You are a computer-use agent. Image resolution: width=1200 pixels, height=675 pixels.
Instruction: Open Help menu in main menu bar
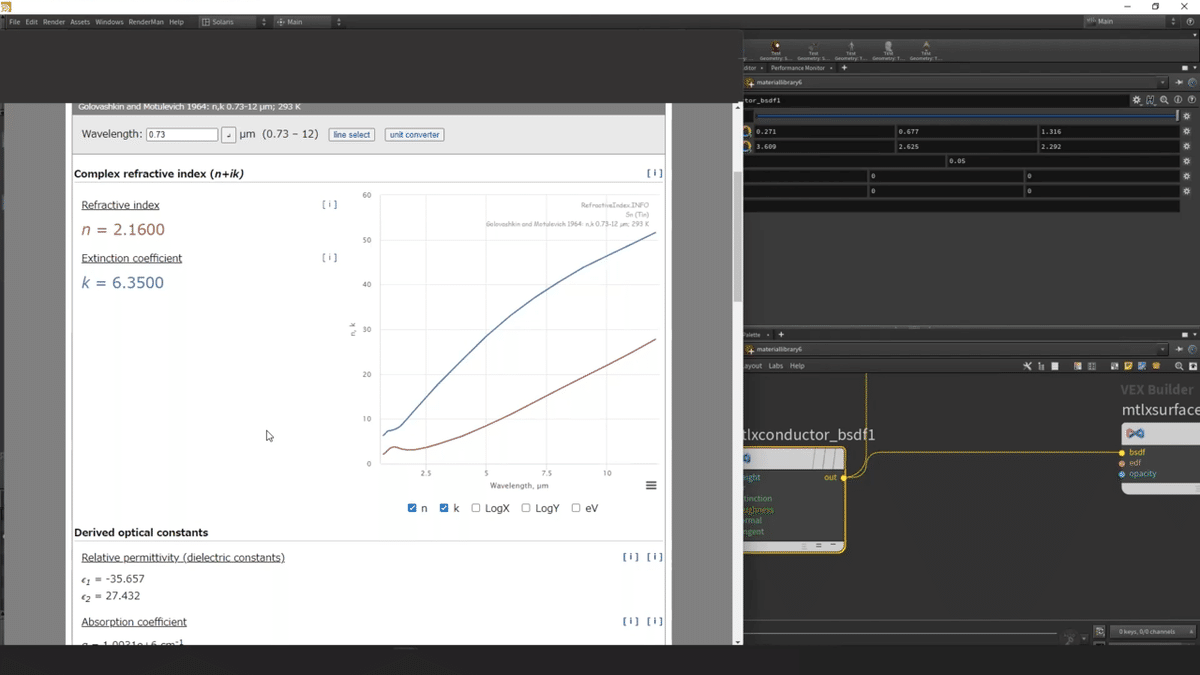pos(176,22)
